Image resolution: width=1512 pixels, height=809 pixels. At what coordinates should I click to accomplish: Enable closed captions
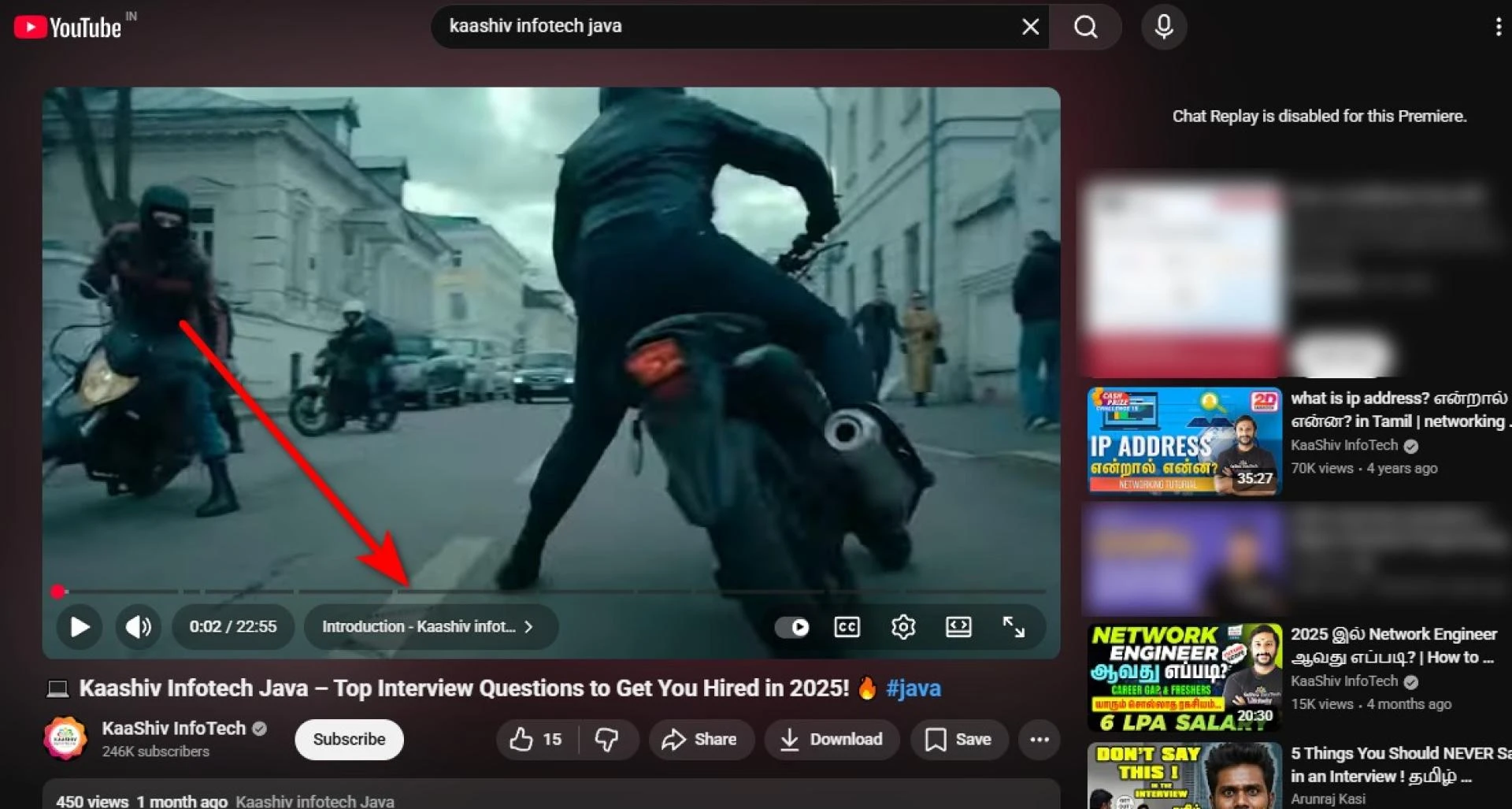[x=847, y=627]
